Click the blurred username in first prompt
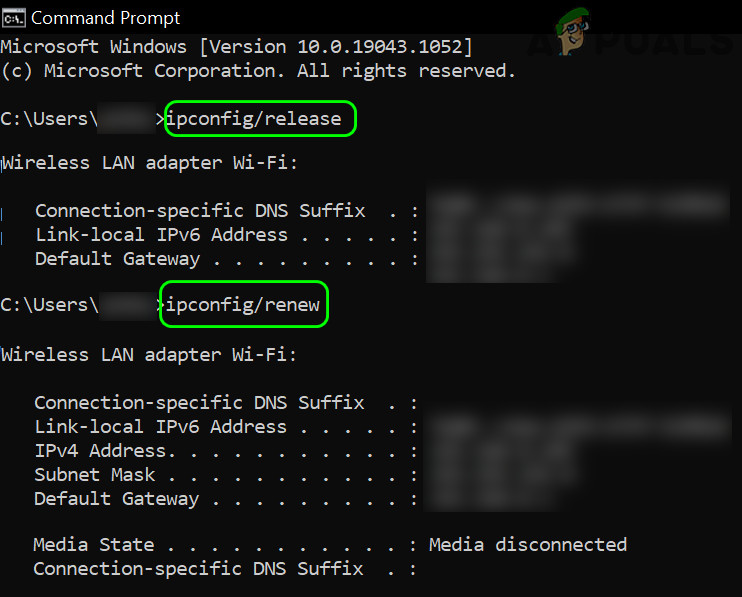 [127, 120]
